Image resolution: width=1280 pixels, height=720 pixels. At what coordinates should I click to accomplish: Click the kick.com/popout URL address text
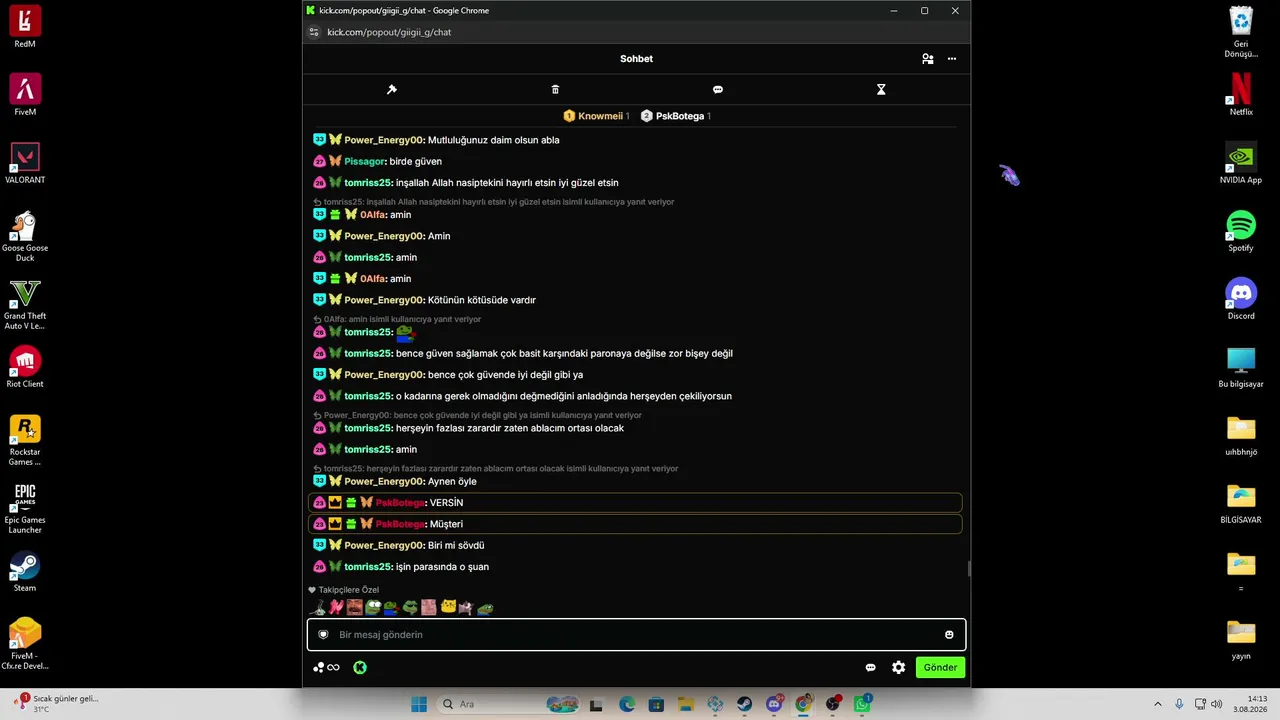coord(389,32)
